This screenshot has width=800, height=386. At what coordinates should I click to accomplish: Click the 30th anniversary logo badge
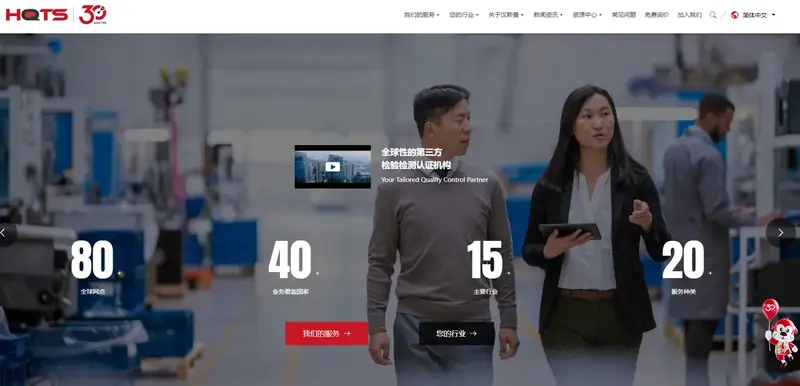(92, 14)
